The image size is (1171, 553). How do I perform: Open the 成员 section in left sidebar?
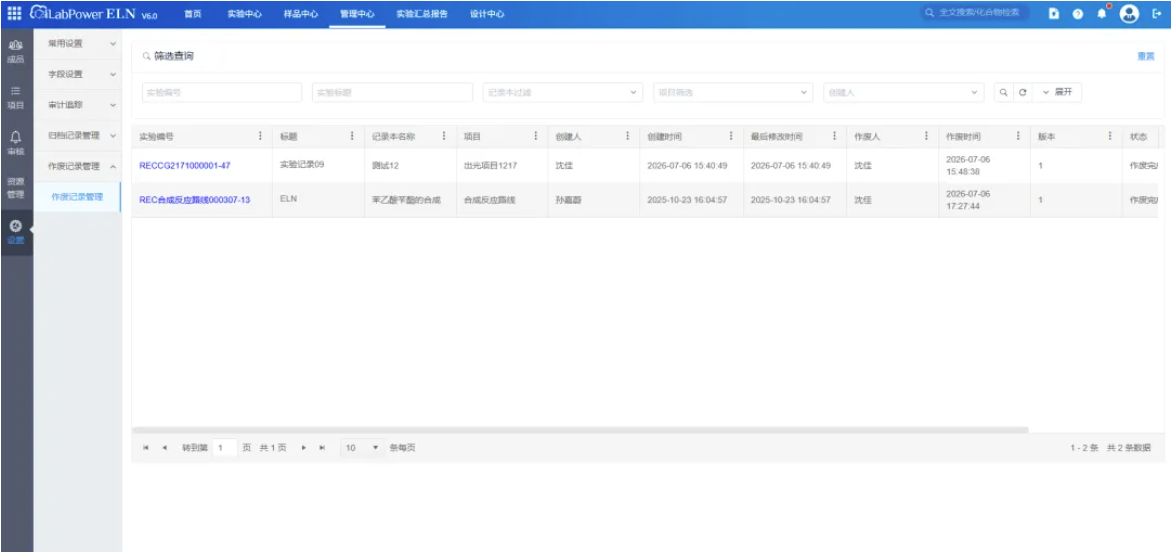16,52
